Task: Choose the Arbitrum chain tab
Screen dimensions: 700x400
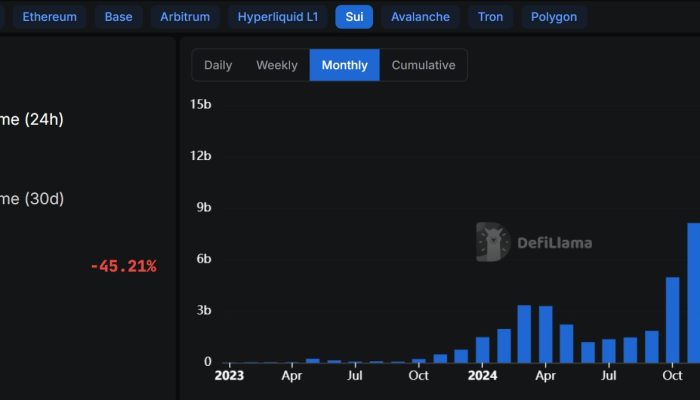Action: tap(185, 17)
